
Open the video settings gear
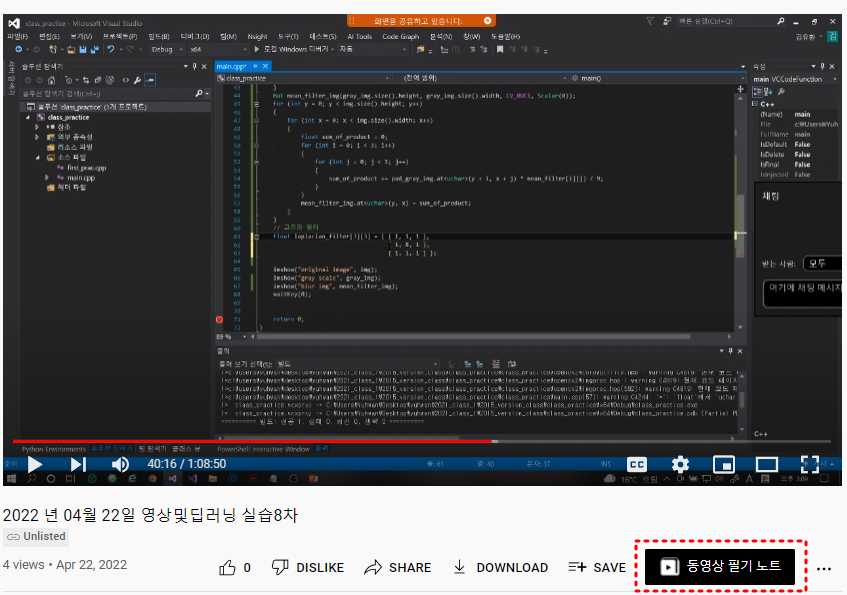pyautogui.click(x=680, y=464)
